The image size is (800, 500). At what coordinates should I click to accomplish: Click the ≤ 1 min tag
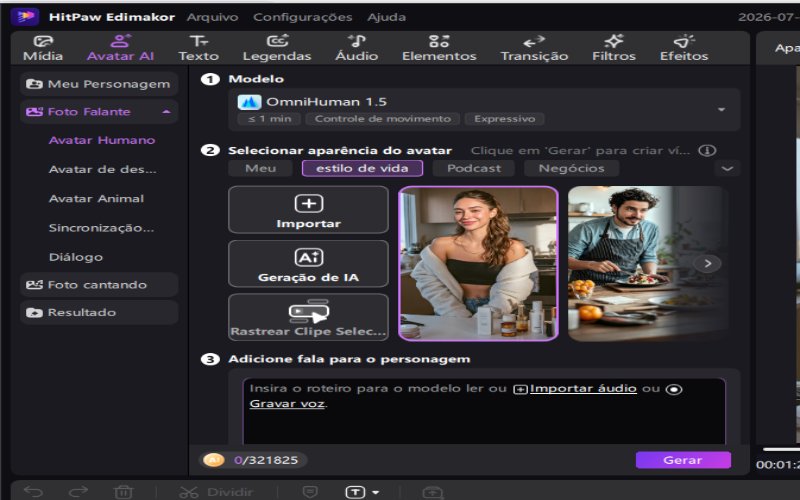coord(269,119)
